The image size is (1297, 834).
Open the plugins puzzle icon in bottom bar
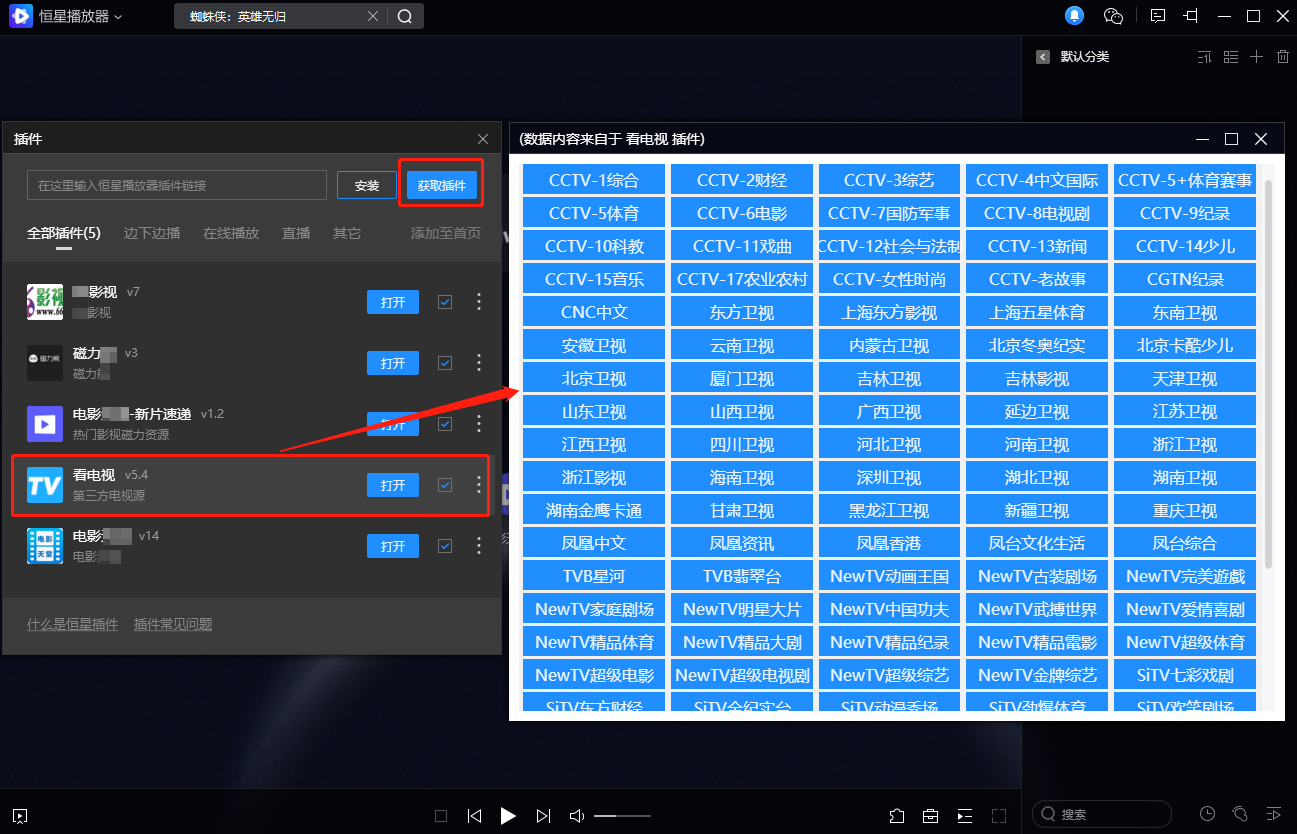(897, 815)
